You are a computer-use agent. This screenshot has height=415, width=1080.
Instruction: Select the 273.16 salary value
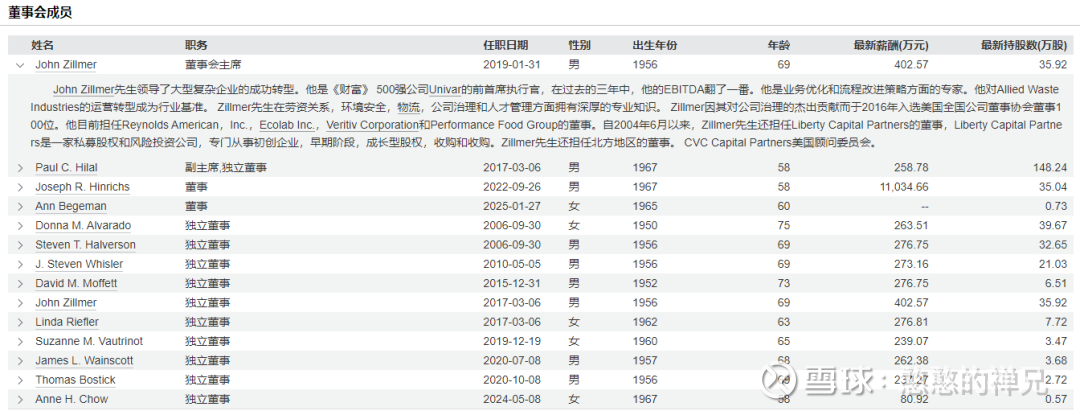click(x=913, y=264)
